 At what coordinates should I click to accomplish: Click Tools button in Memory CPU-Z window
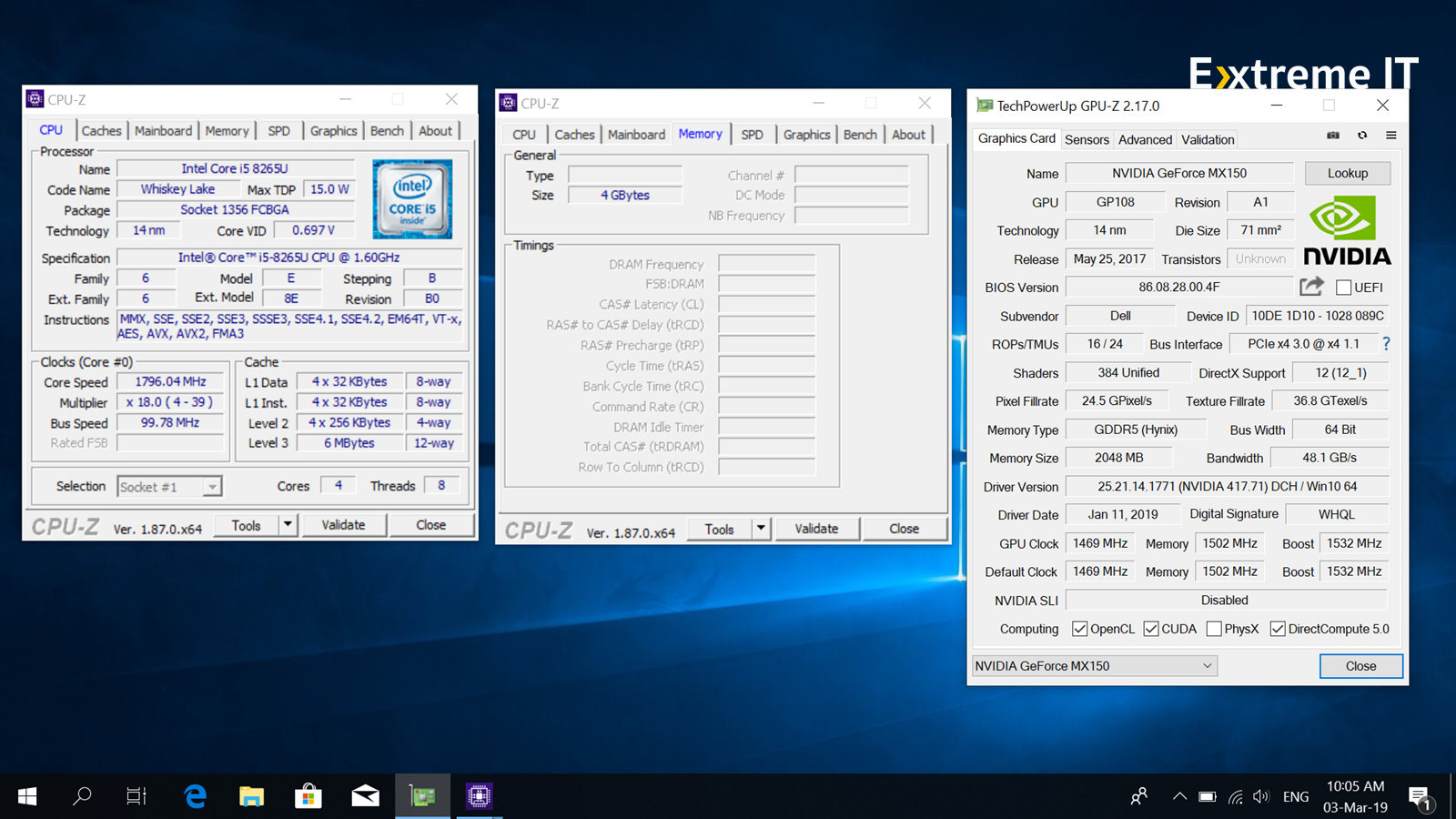[x=720, y=529]
